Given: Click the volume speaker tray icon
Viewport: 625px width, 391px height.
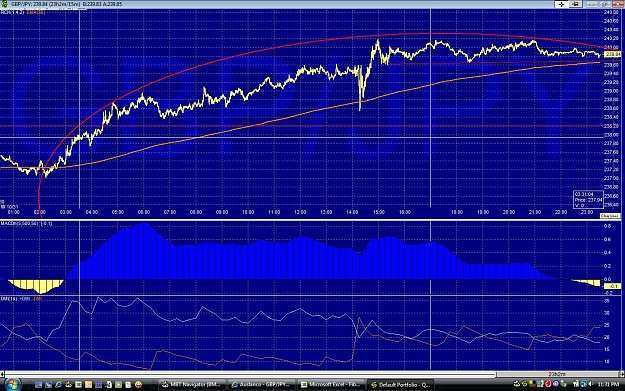Looking at the screenshot, I should (591, 384).
